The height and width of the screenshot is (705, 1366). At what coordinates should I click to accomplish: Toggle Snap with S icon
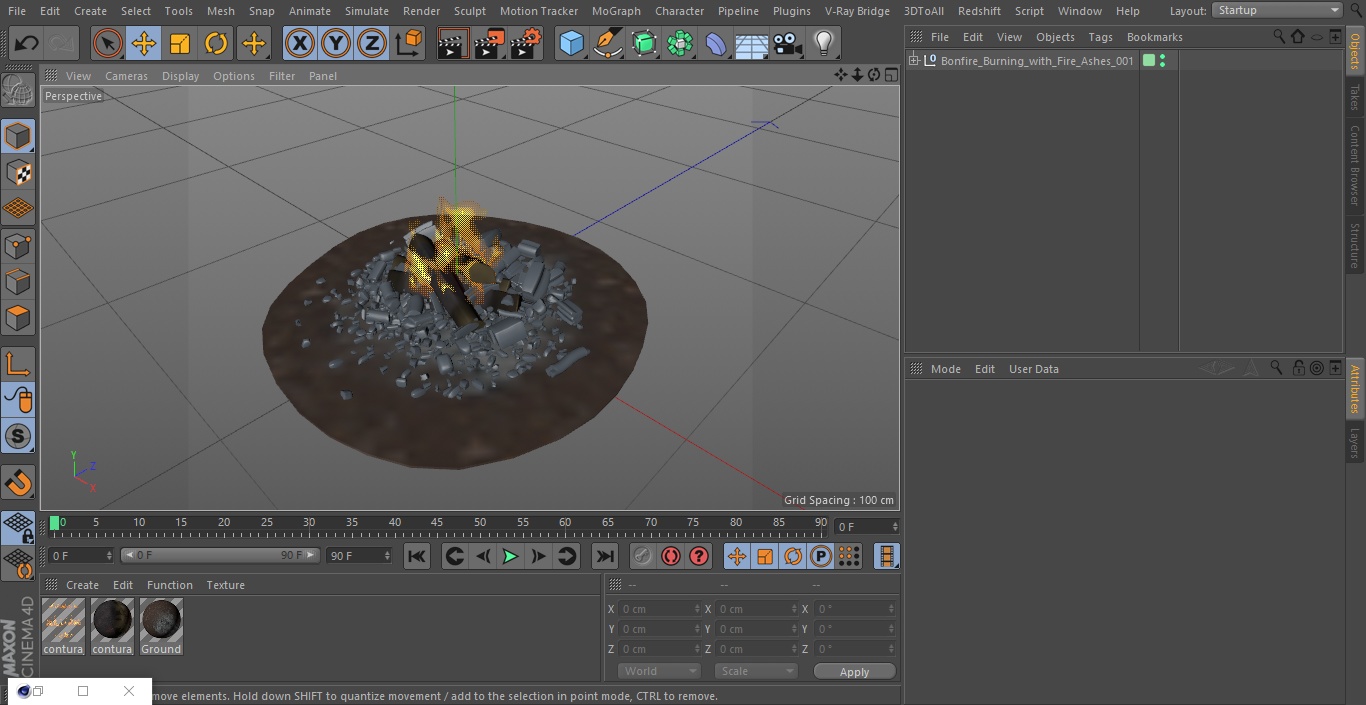tap(18, 436)
